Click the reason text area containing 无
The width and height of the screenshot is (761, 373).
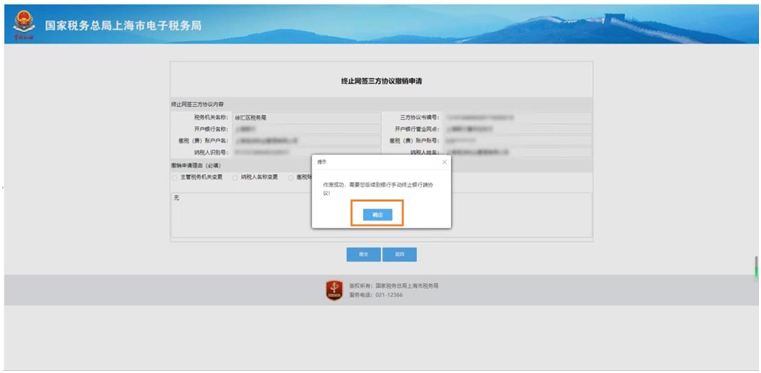click(x=381, y=215)
